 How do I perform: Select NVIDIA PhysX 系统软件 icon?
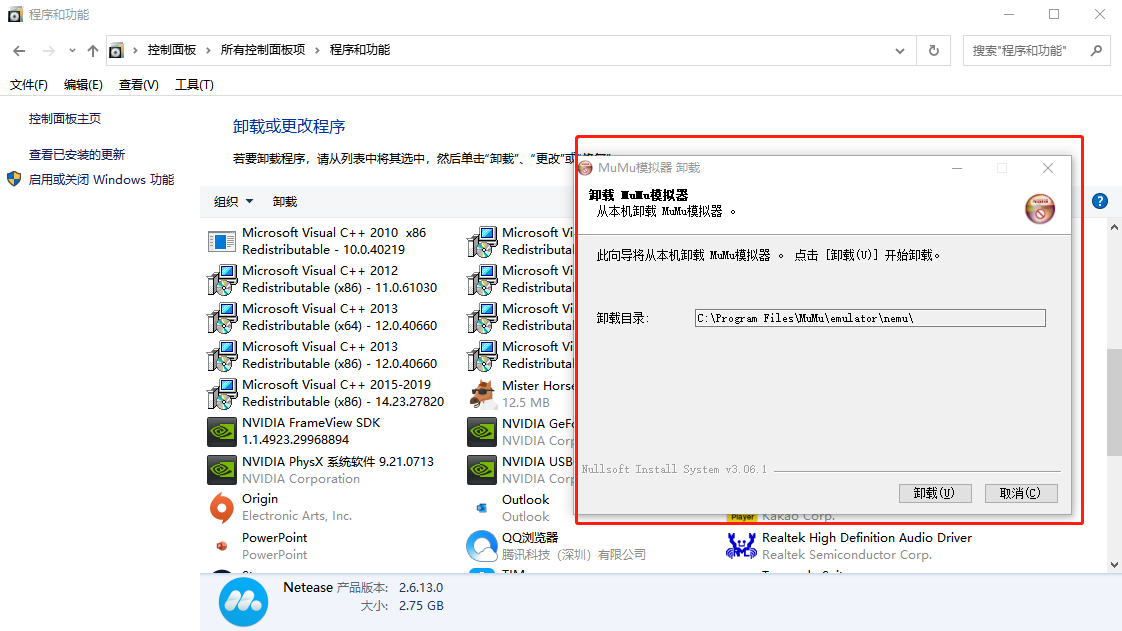pos(222,470)
